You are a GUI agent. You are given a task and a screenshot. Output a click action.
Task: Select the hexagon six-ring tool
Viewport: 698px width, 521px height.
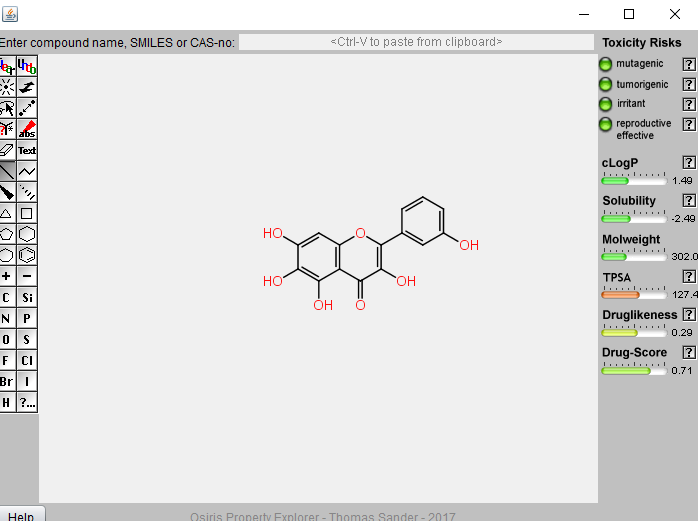27,234
